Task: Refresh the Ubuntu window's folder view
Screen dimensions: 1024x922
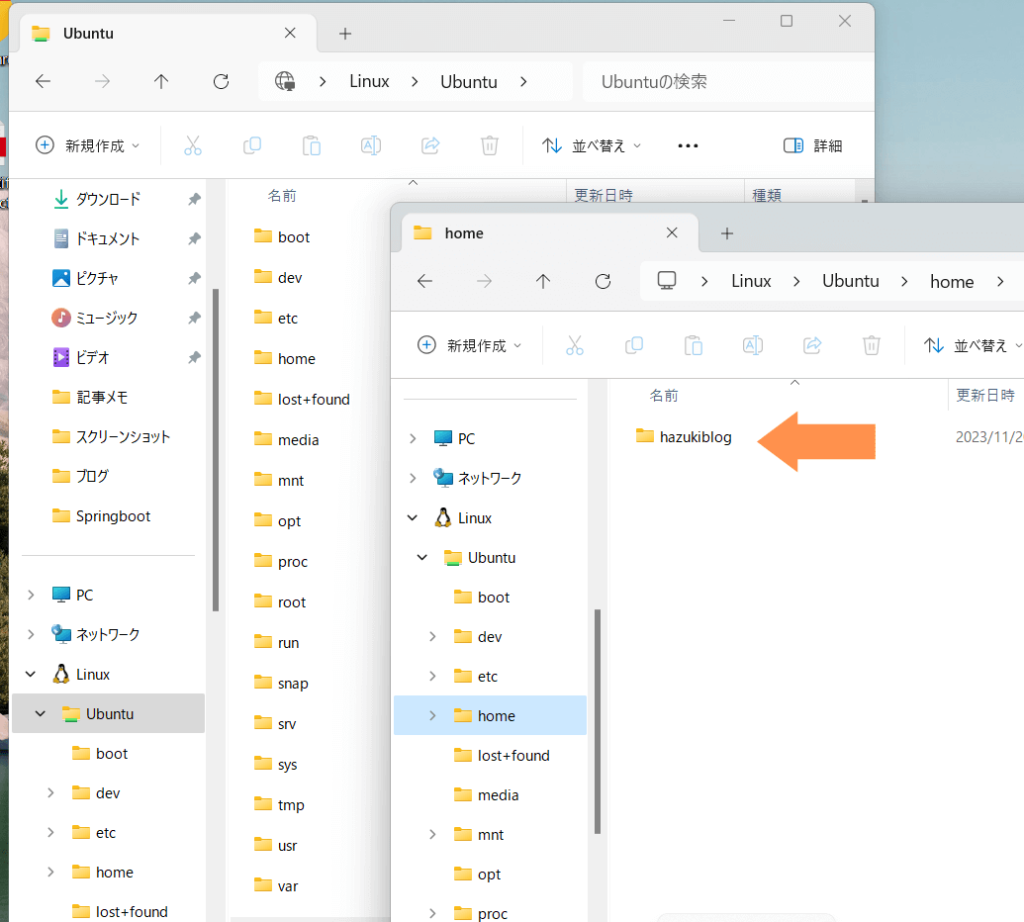Action: (x=221, y=82)
